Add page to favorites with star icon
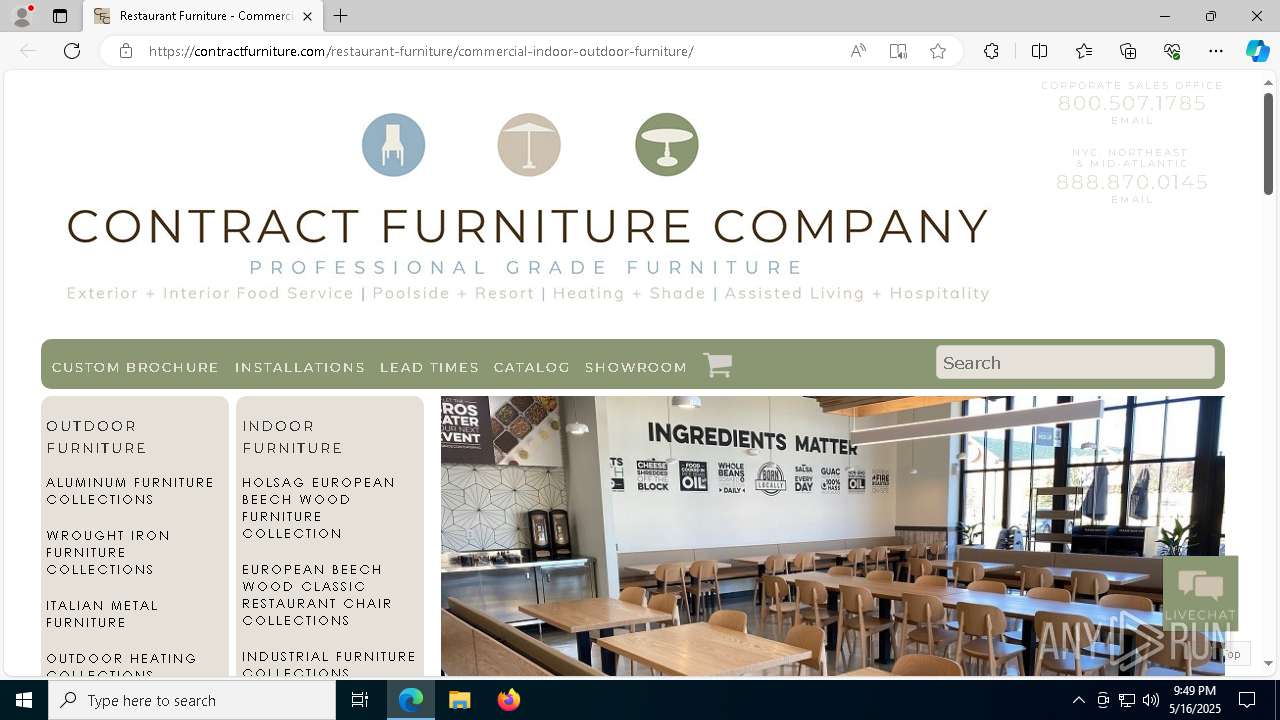Viewport: 1280px width, 720px height. coord(938,51)
